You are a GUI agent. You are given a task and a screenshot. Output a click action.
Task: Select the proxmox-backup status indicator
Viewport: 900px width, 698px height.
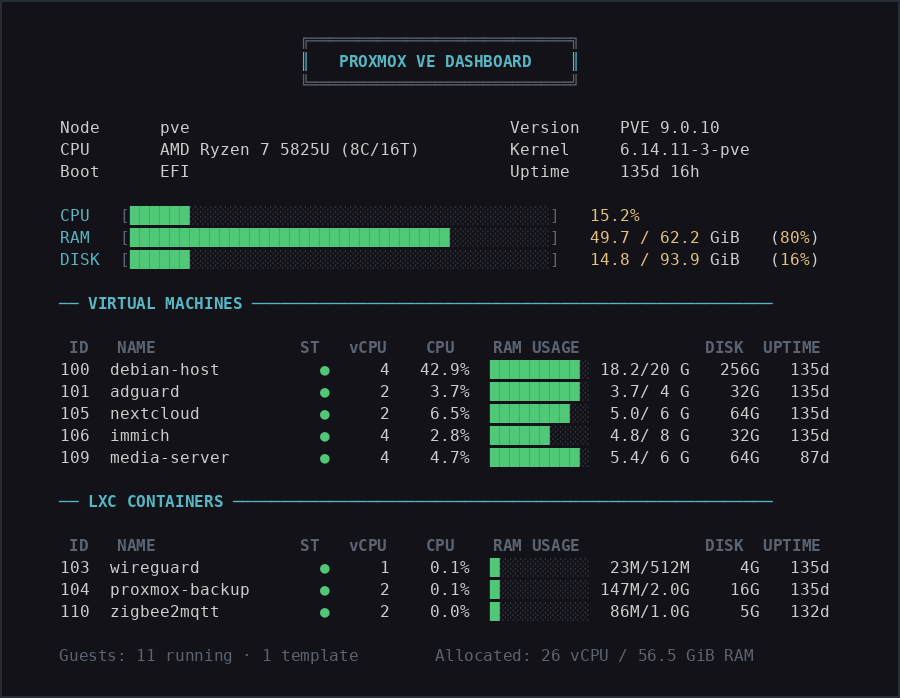(x=324, y=589)
